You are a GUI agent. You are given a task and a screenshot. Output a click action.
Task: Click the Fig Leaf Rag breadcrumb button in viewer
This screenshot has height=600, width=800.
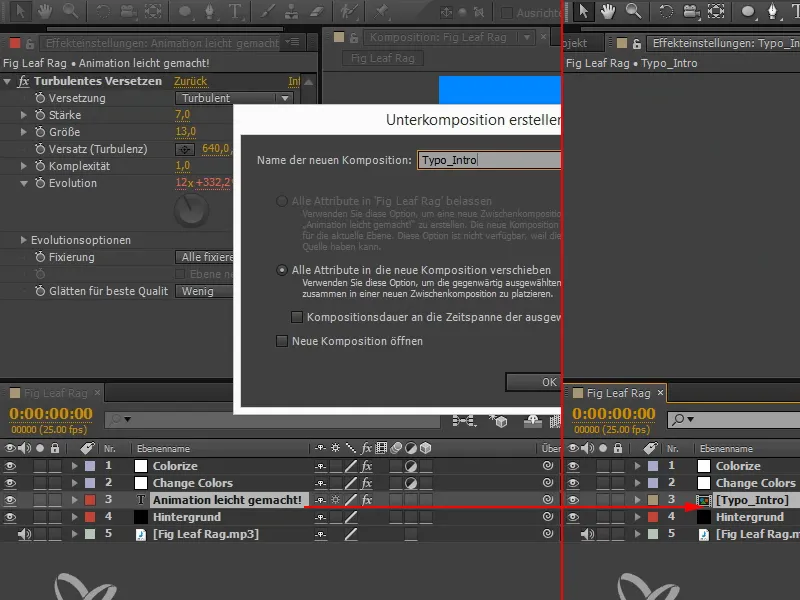point(383,58)
